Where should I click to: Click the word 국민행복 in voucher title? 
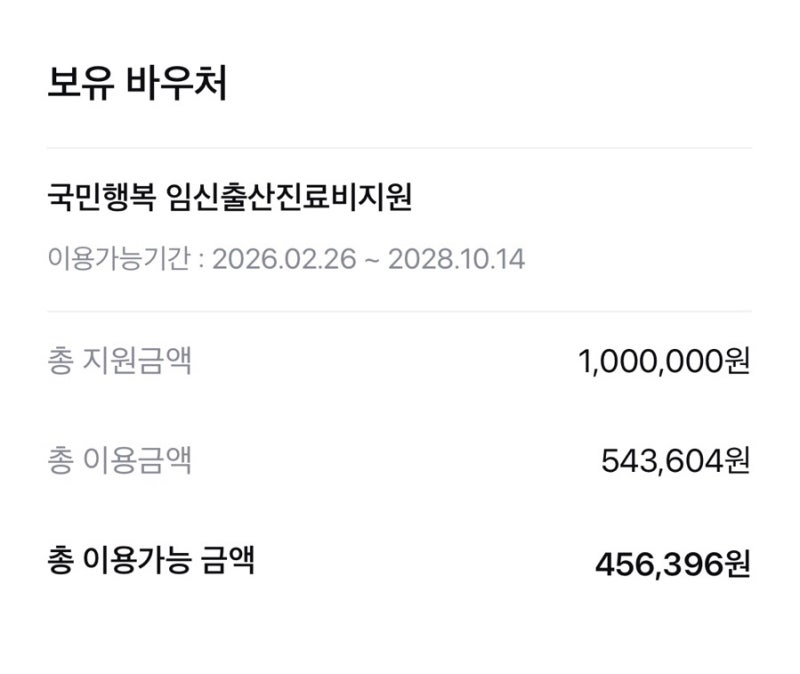(x=101, y=197)
